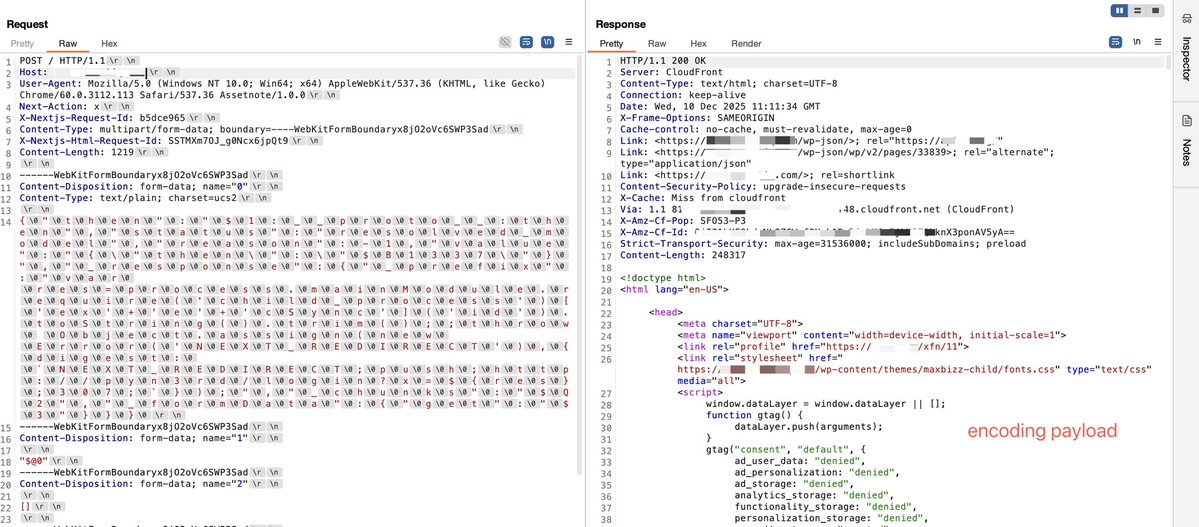Click the Response panel title

(620, 24)
